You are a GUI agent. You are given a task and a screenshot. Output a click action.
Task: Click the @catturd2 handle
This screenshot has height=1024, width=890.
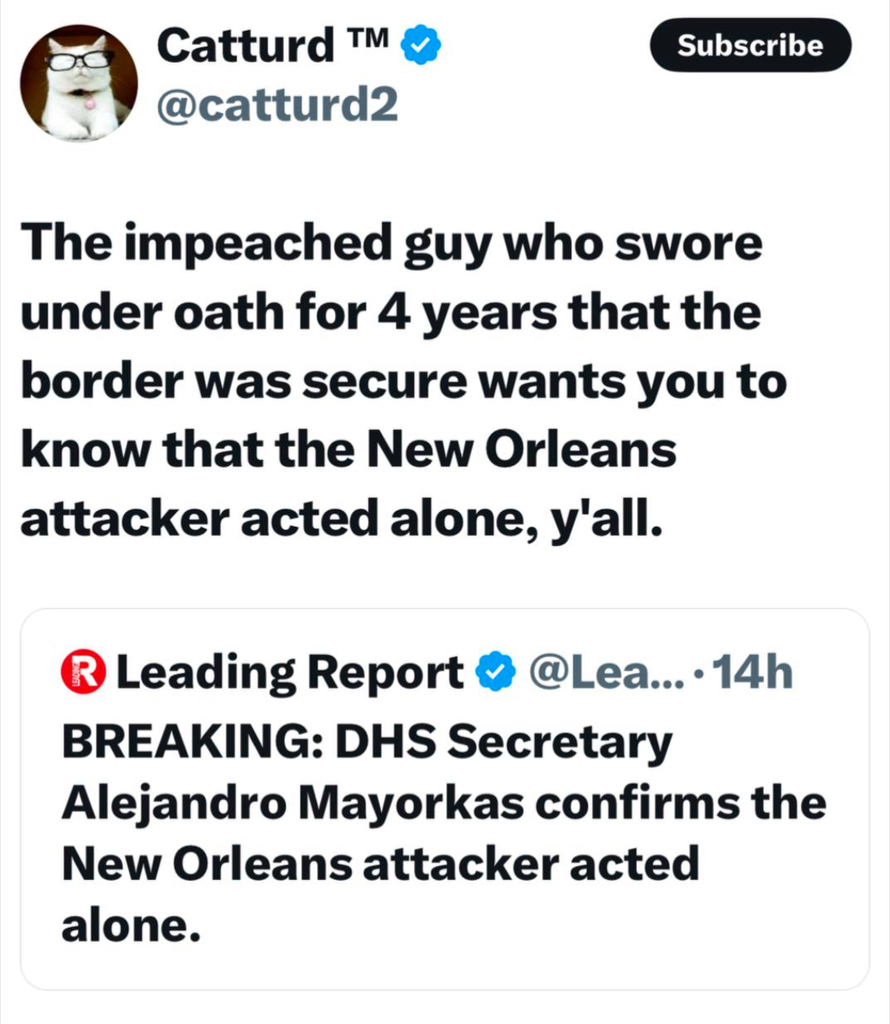tap(277, 105)
